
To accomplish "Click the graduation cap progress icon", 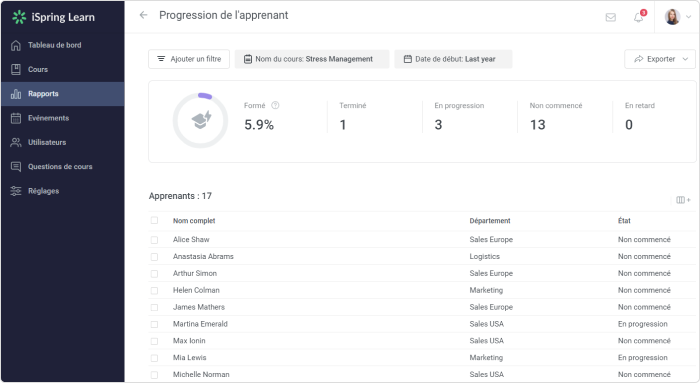I will coord(201,120).
